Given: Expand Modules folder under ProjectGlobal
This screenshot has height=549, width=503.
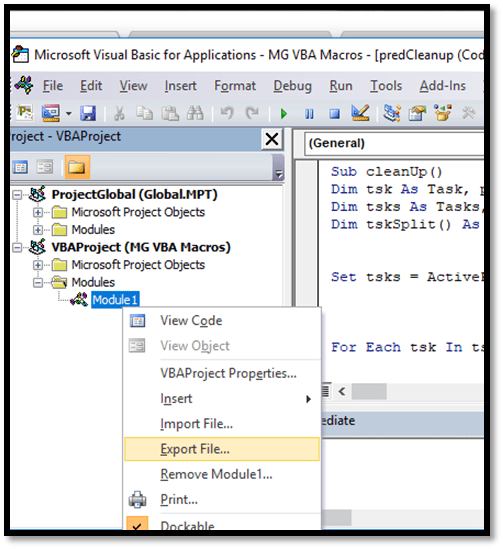Looking at the screenshot, I should click(37, 230).
